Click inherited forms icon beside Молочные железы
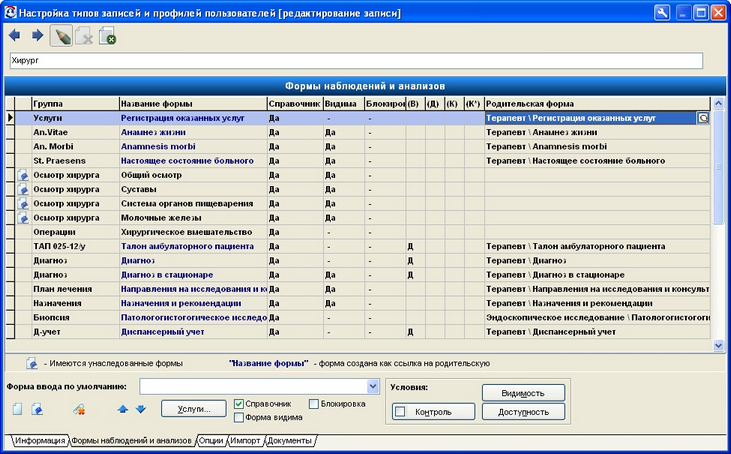The height and width of the screenshot is (454, 731). (x=23, y=218)
